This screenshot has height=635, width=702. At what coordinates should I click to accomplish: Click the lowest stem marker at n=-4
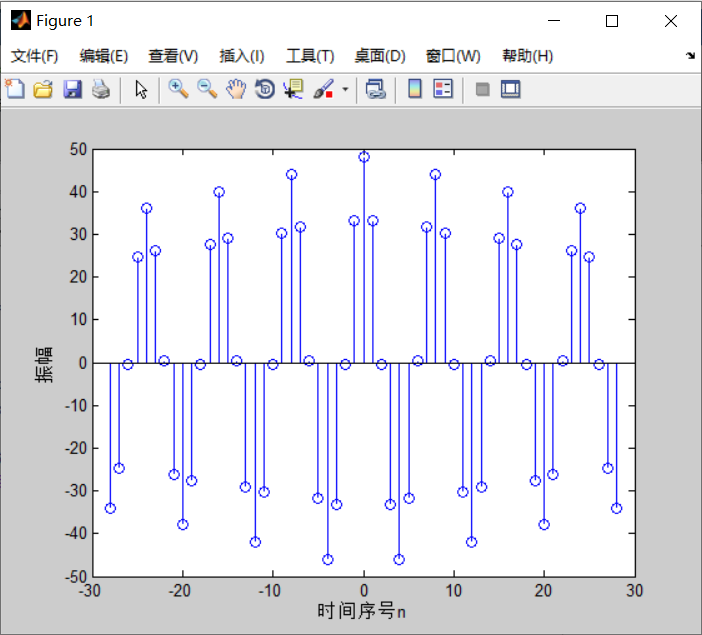coord(328,559)
